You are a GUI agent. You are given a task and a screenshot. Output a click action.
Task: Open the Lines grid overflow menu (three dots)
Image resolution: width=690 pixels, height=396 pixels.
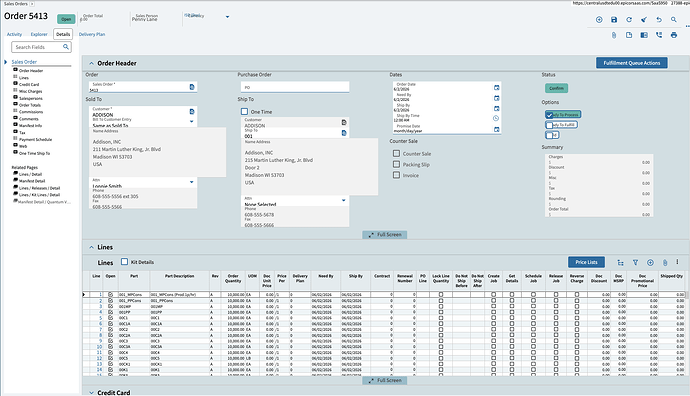[x=677, y=262]
